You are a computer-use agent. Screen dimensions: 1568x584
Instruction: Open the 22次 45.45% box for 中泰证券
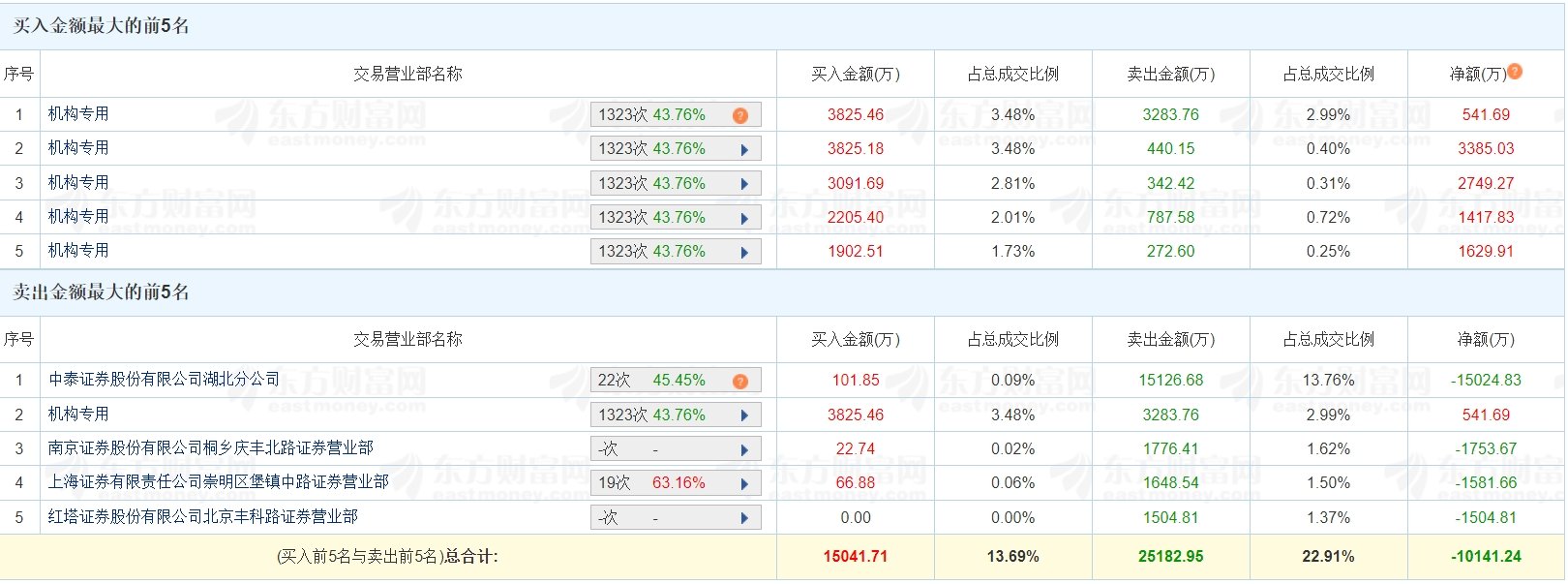tap(676, 380)
